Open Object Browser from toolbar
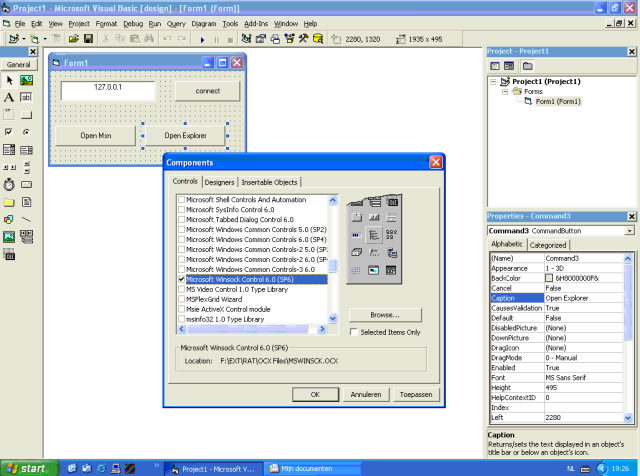The image size is (640, 476). (289, 39)
